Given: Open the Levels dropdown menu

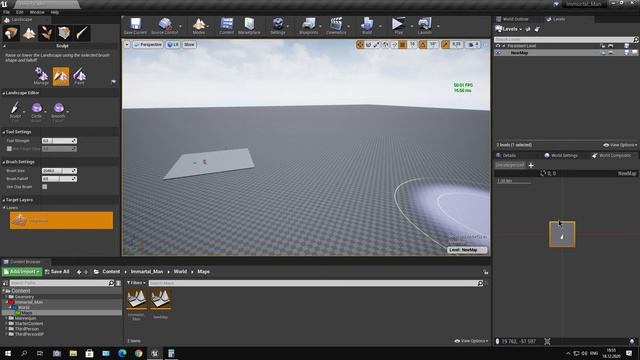Looking at the screenshot, I should [x=509, y=29].
